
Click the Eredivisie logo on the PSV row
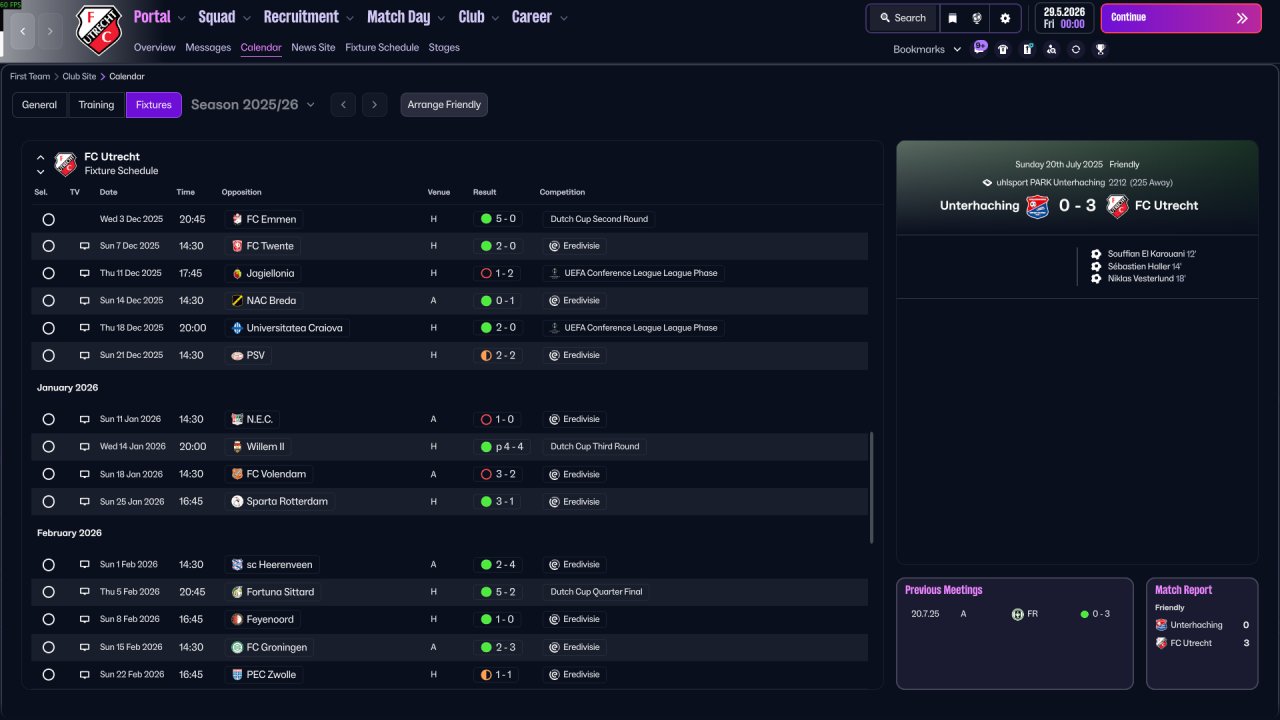click(x=554, y=355)
